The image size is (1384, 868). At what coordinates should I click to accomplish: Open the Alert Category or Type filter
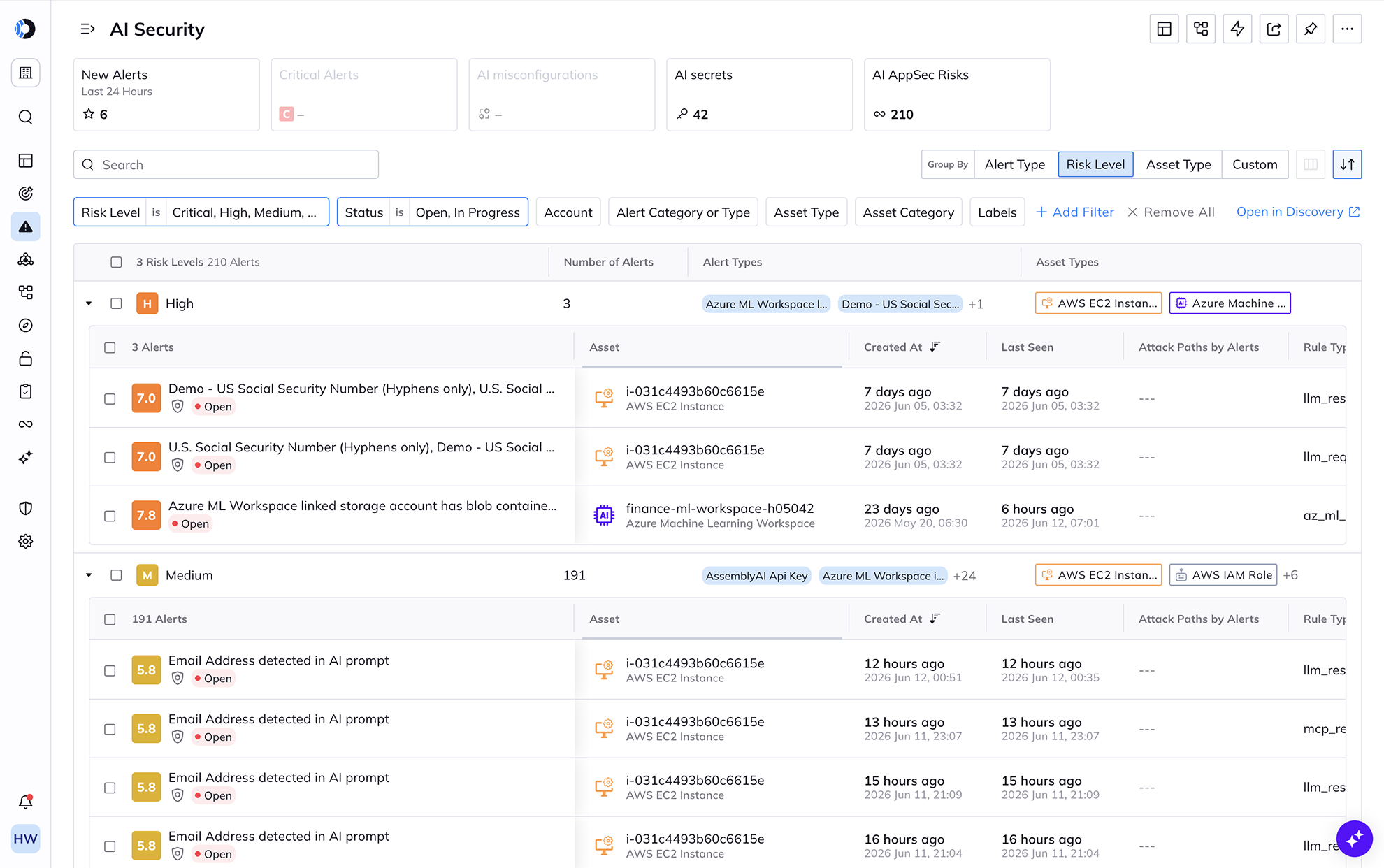coord(683,212)
